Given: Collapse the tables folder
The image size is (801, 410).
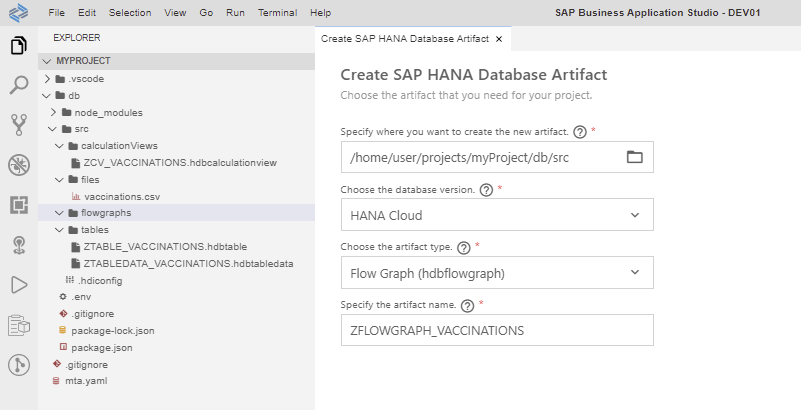Looking at the screenshot, I should coord(60,230).
